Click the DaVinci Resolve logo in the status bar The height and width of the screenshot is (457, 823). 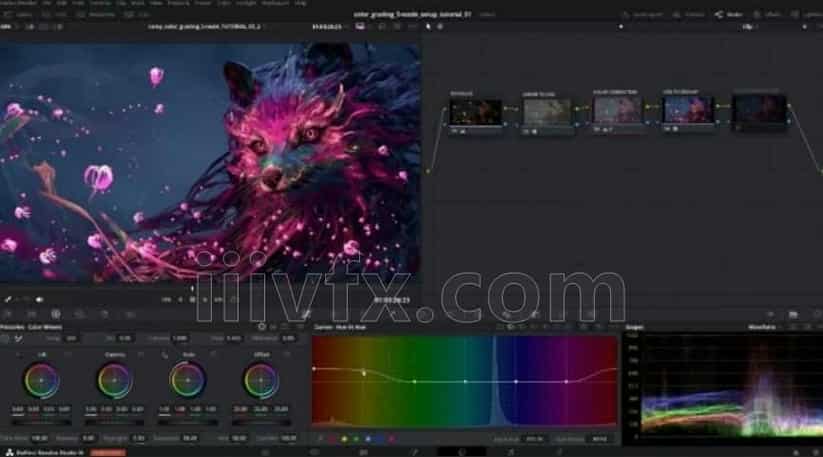point(9,452)
